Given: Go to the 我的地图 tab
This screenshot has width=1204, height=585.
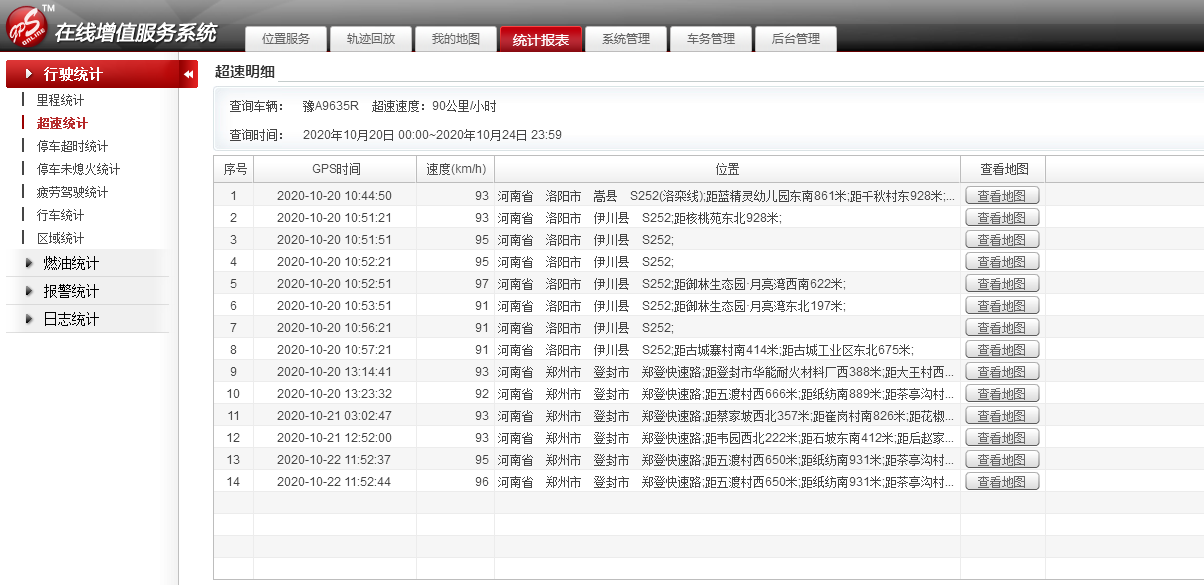Looking at the screenshot, I should [455, 39].
